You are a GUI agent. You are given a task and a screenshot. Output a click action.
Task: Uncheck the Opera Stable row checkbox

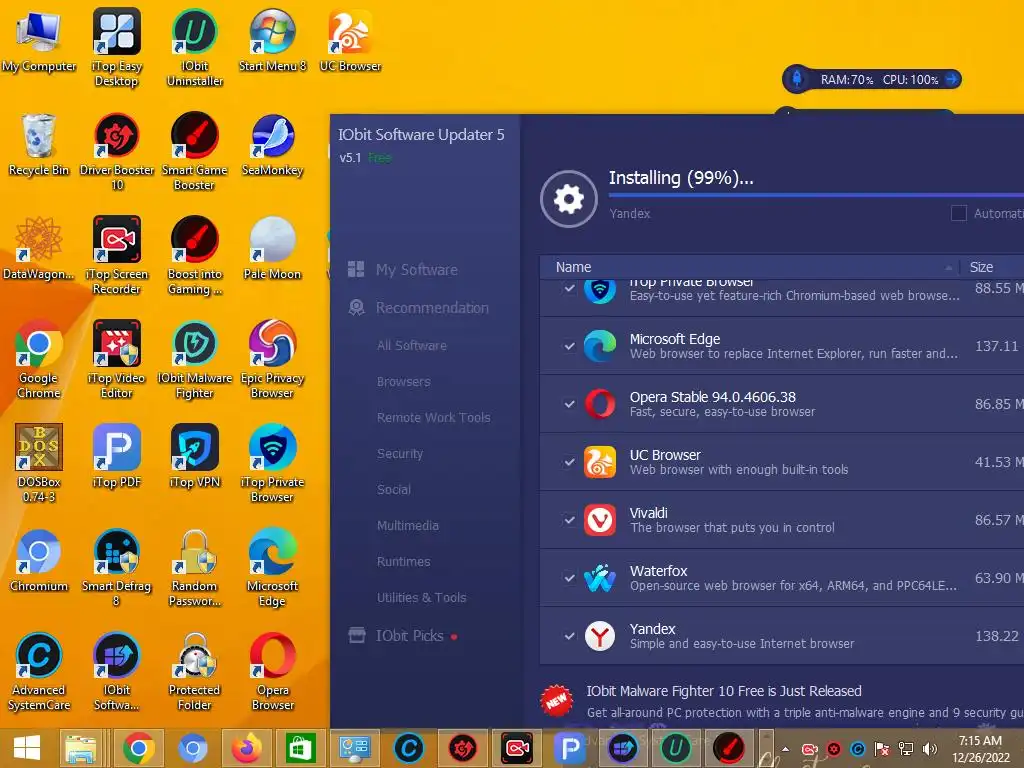[569, 404]
